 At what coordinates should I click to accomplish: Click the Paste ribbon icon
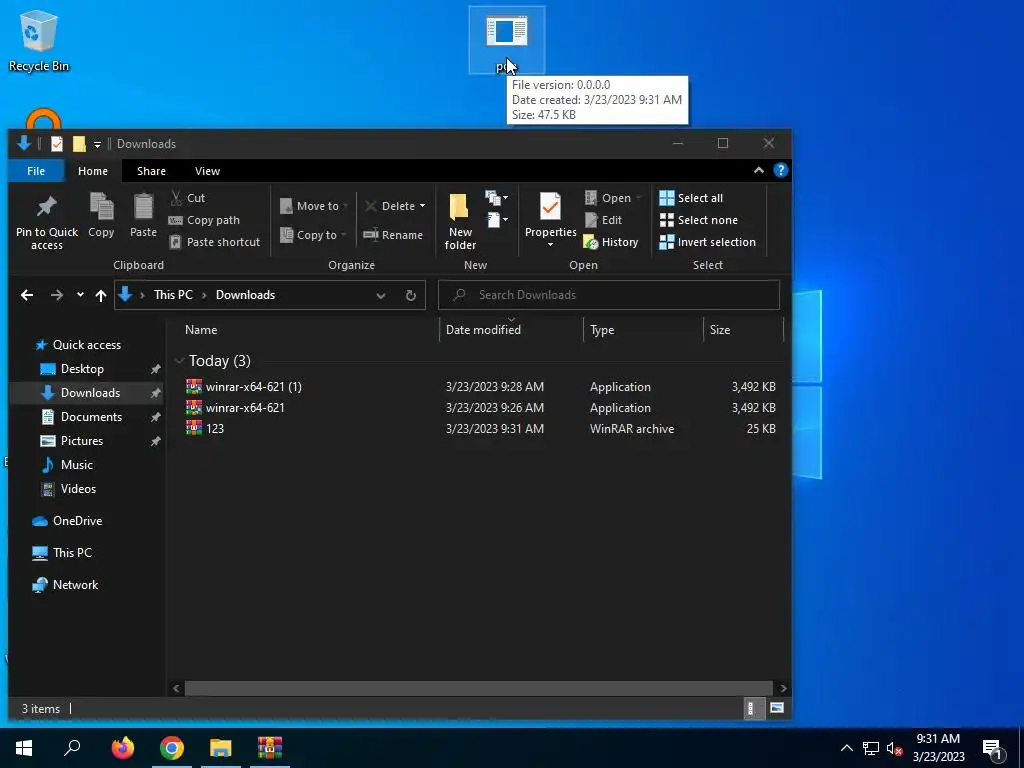[143, 216]
